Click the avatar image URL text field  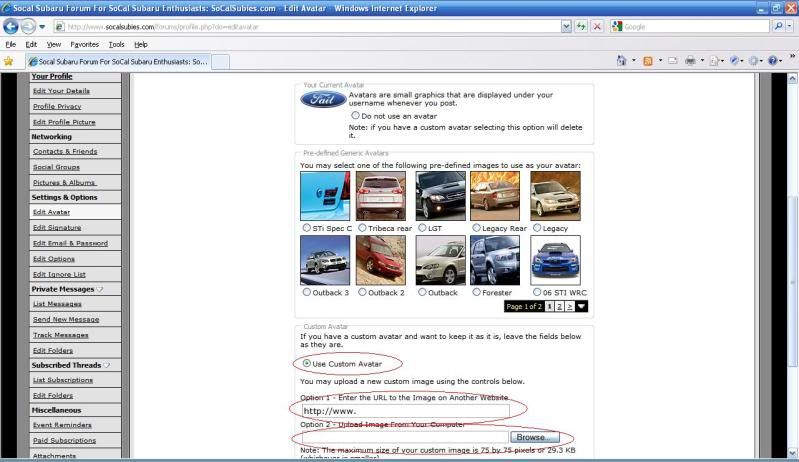point(404,410)
